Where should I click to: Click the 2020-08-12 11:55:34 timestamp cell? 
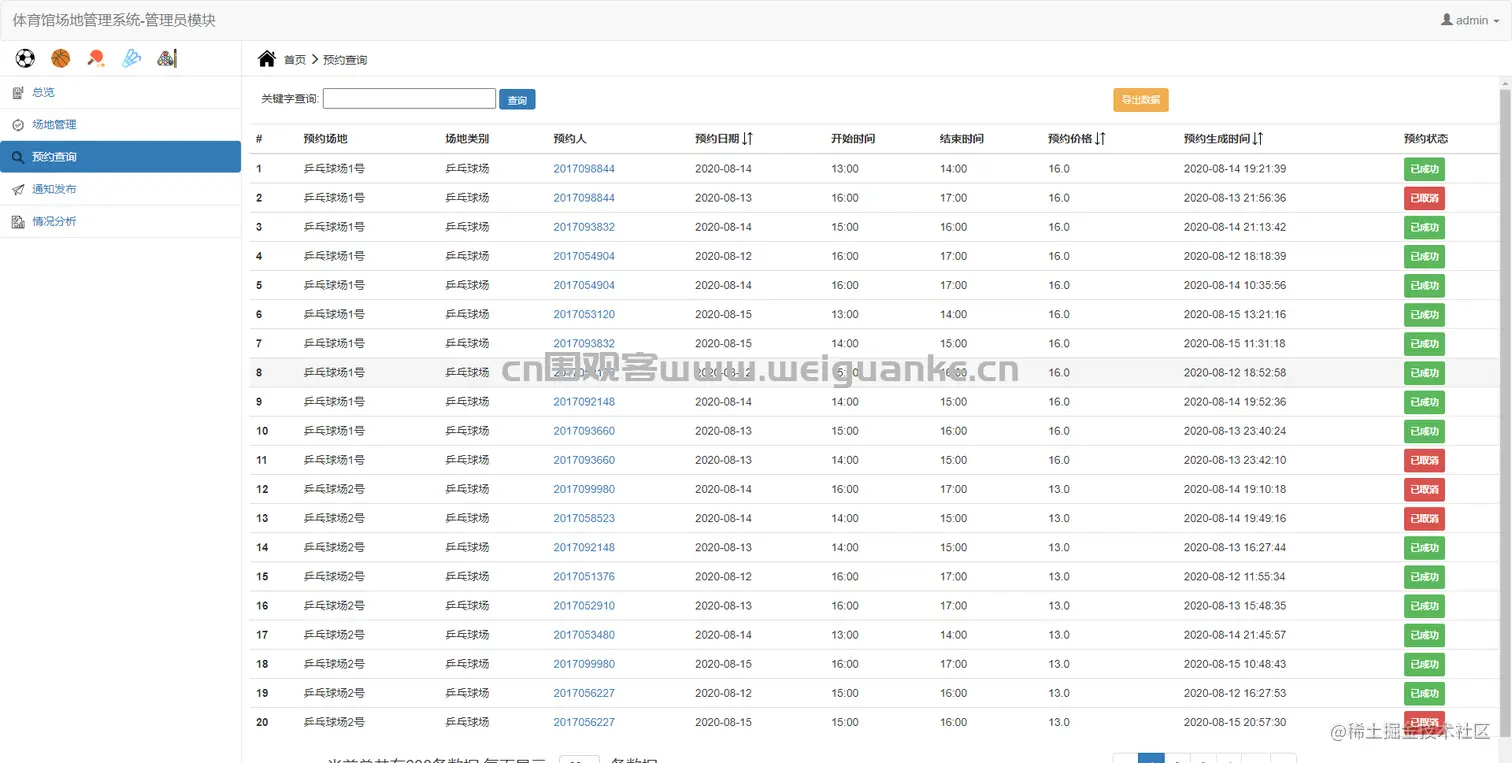(1235, 577)
